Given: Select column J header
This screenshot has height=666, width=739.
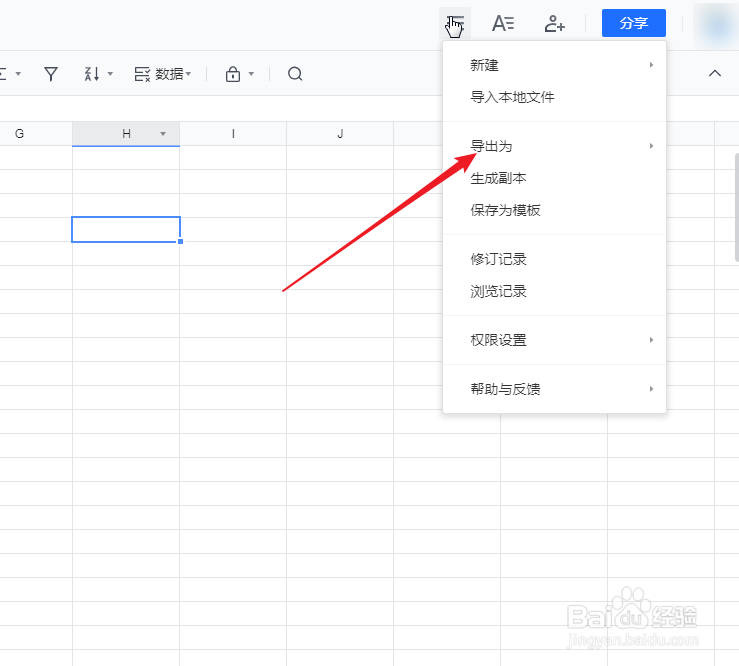Looking at the screenshot, I should [340, 134].
